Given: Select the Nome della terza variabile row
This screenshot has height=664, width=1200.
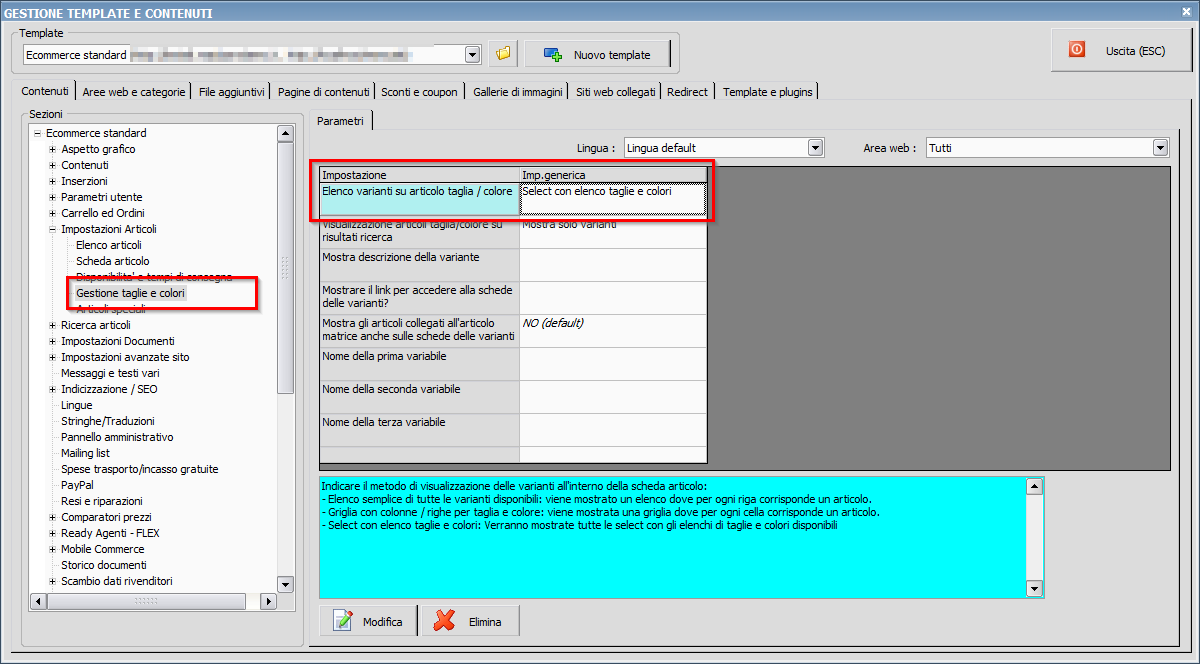Looking at the screenshot, I should (x=420, y=430).
